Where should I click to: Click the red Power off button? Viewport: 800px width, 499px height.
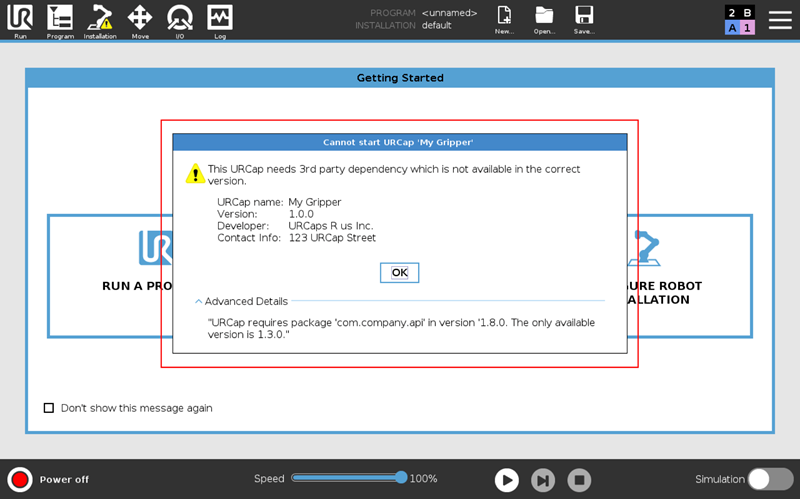(20, 479)
